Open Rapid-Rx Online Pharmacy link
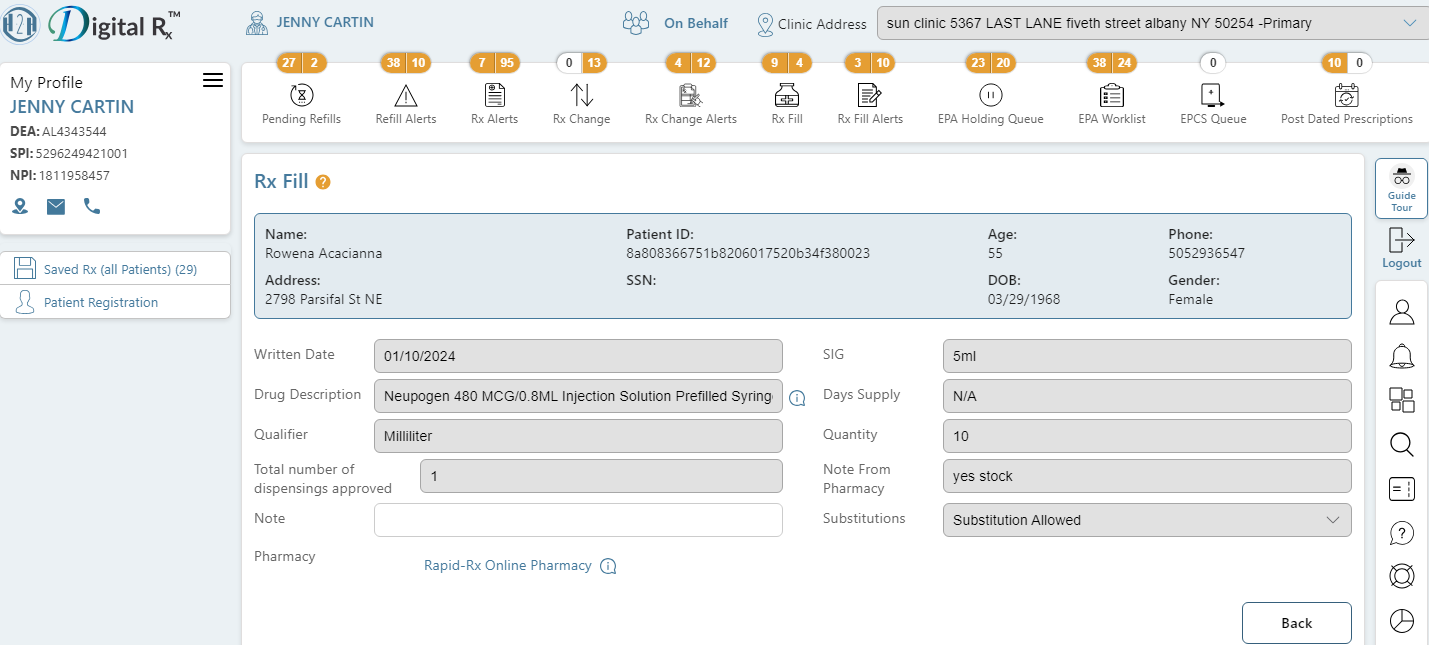The width and height of the screenshot is (1429, 645). tap(508, 566)
